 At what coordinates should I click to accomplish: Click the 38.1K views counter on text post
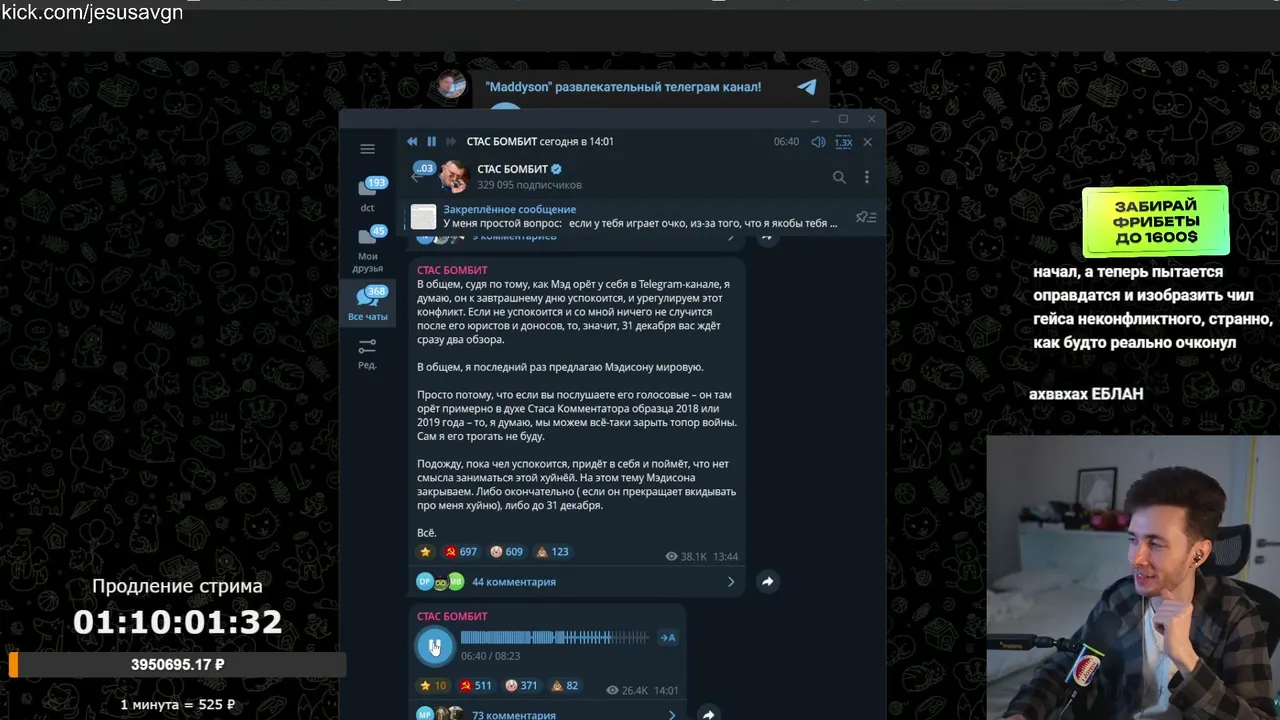tap(686, 556)
